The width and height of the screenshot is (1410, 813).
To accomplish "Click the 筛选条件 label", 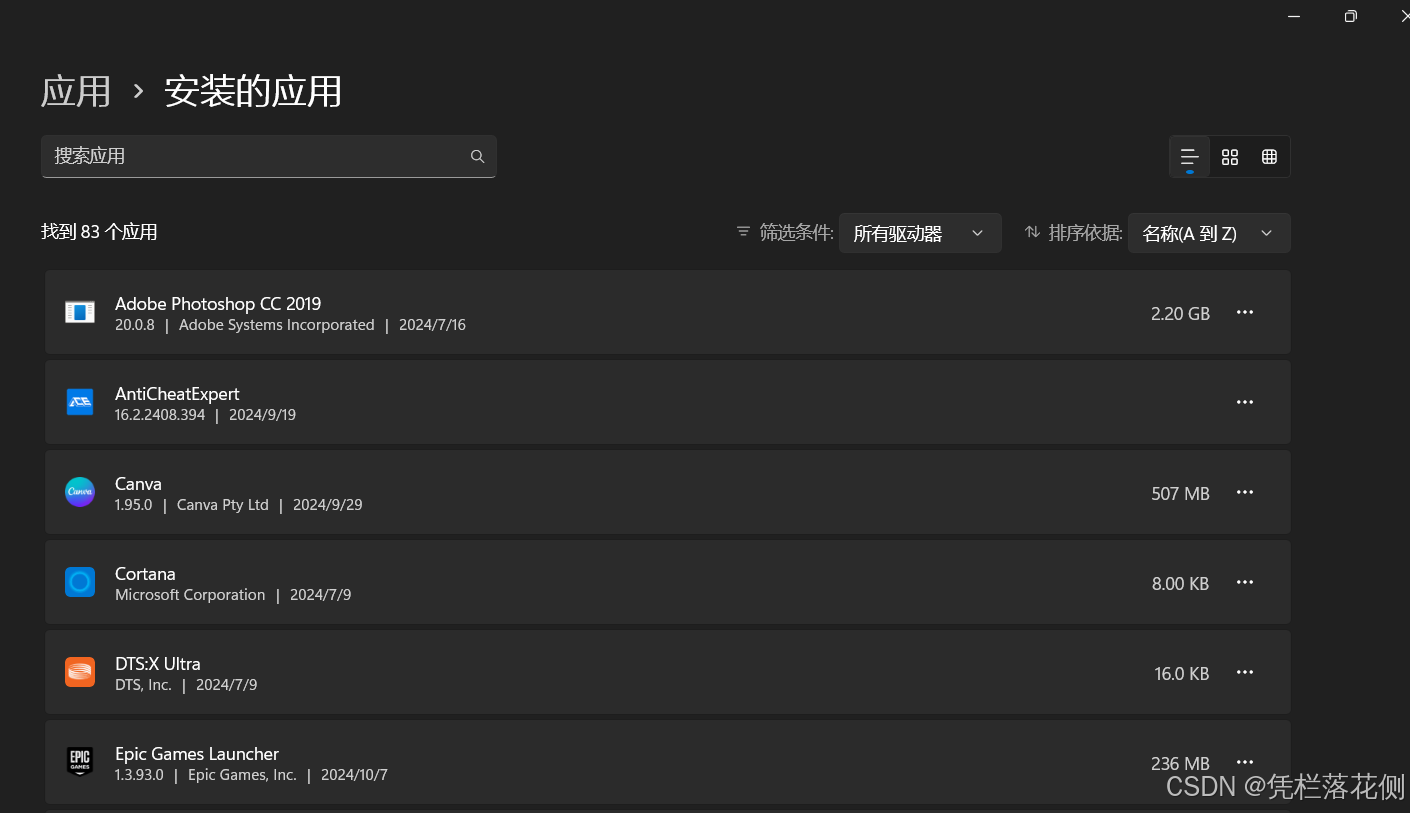I will pos(796,232).
